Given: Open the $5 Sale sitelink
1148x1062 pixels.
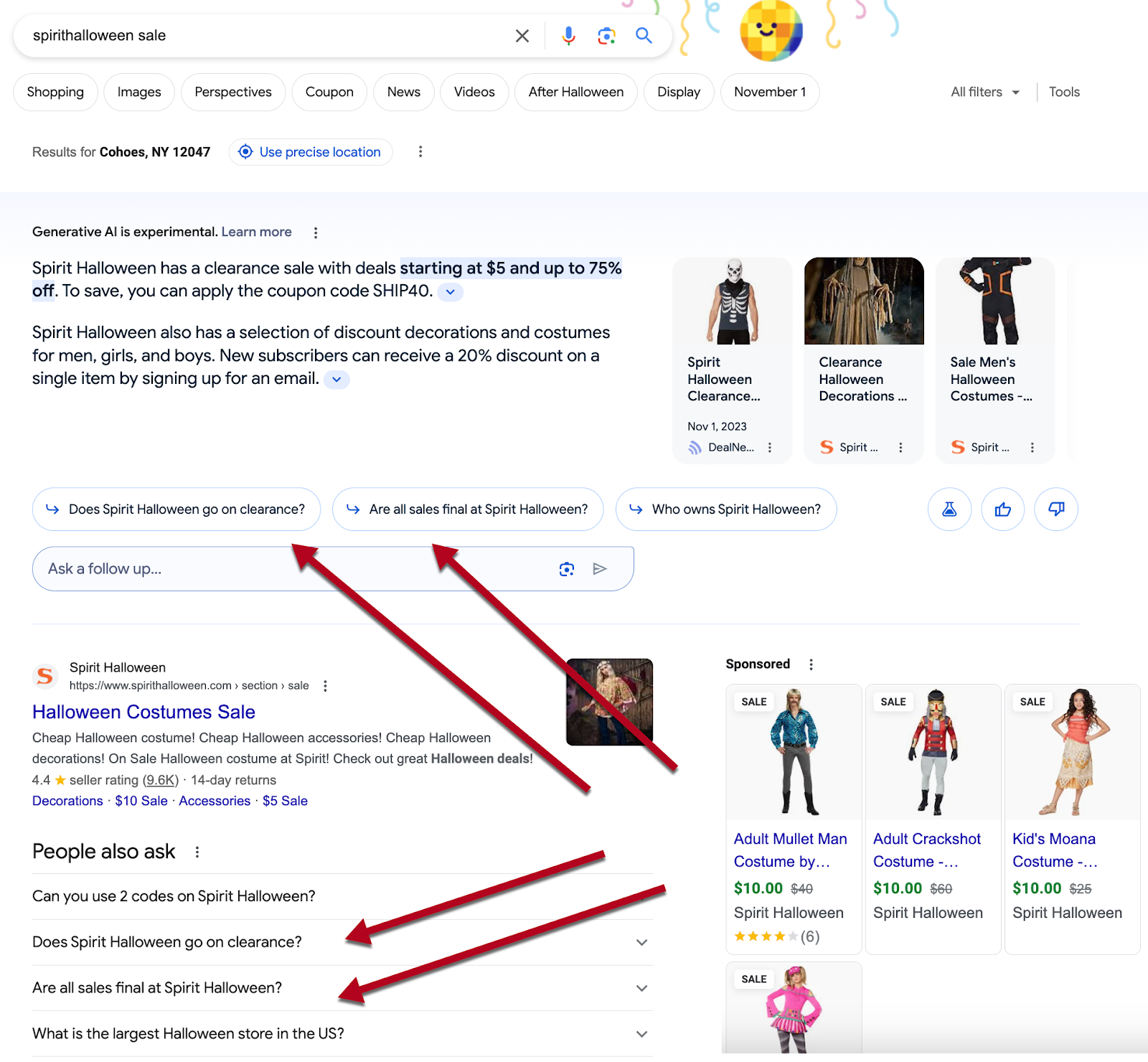Looking at the screenshot, I should 285,801.
